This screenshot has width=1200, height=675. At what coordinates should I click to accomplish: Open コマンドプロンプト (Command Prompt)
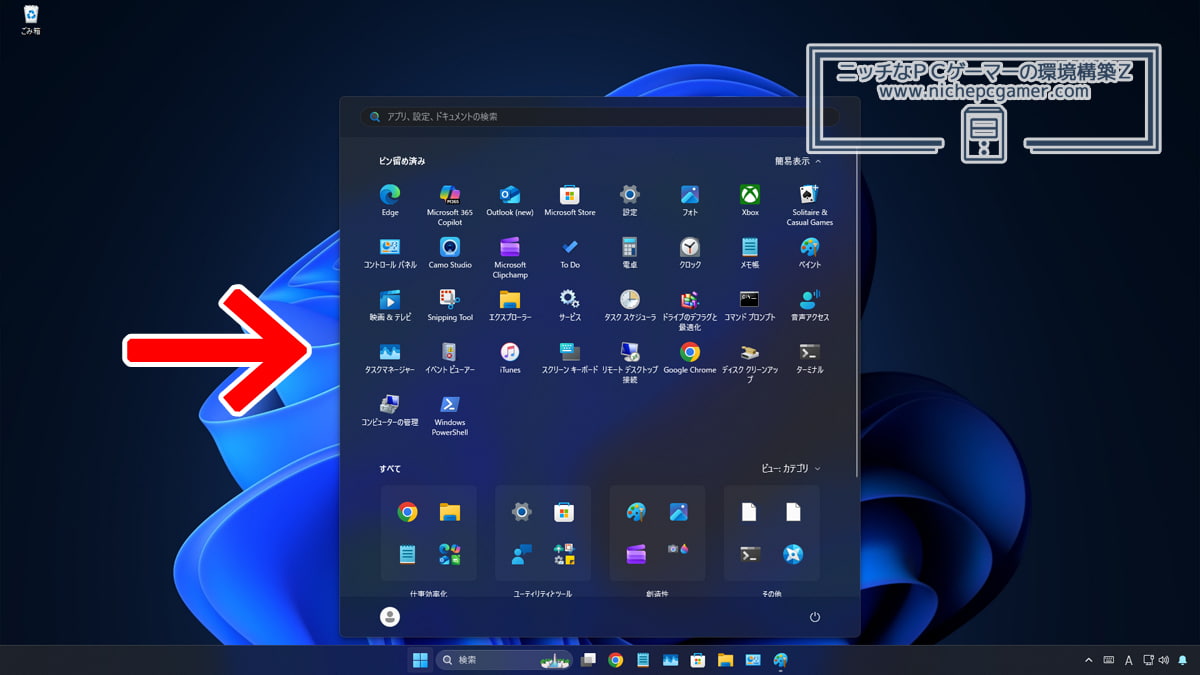pos(749,301)
